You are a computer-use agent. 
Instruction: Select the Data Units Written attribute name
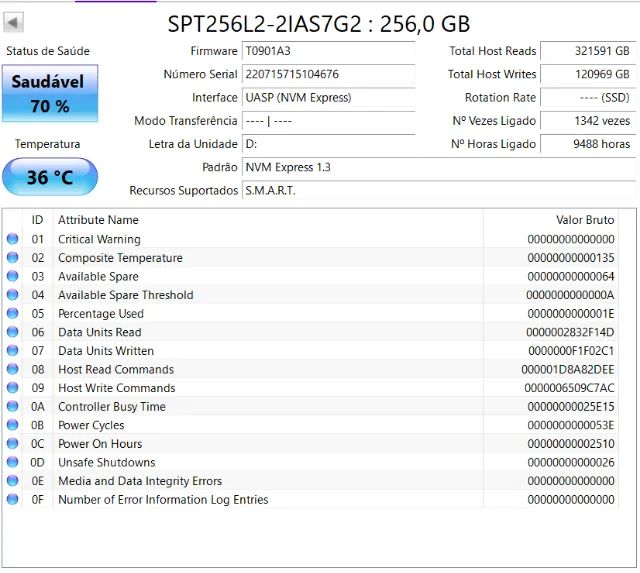106,351
